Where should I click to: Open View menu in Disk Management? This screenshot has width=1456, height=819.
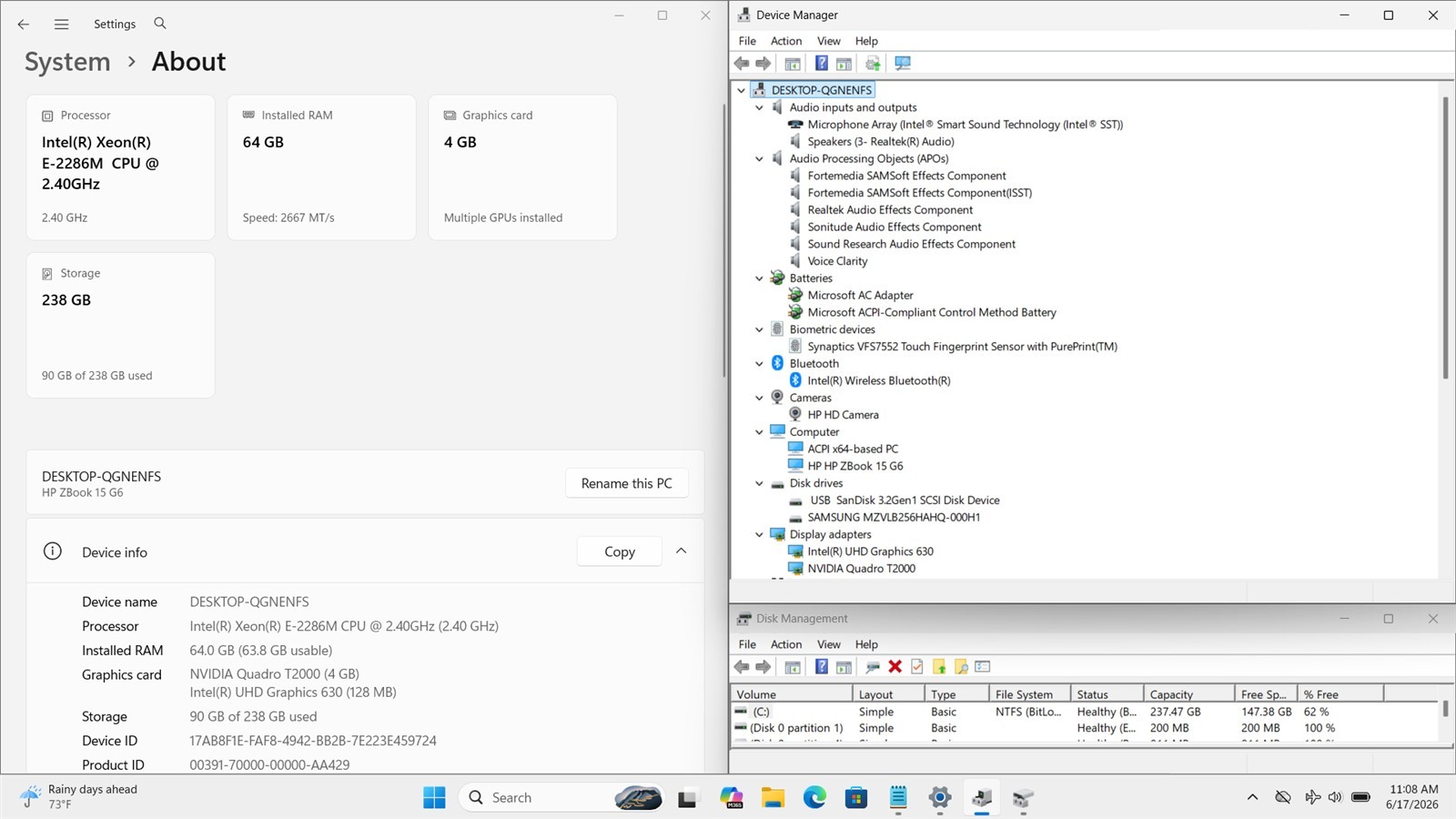pyautogui.click(x=829, y=644)
